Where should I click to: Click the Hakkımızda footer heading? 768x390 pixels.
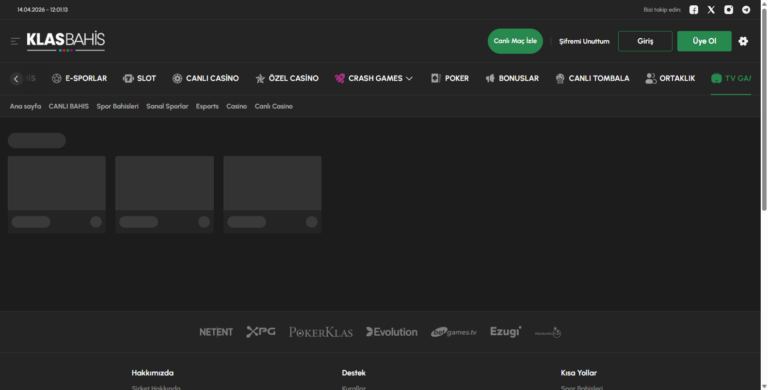pos(152,373)
